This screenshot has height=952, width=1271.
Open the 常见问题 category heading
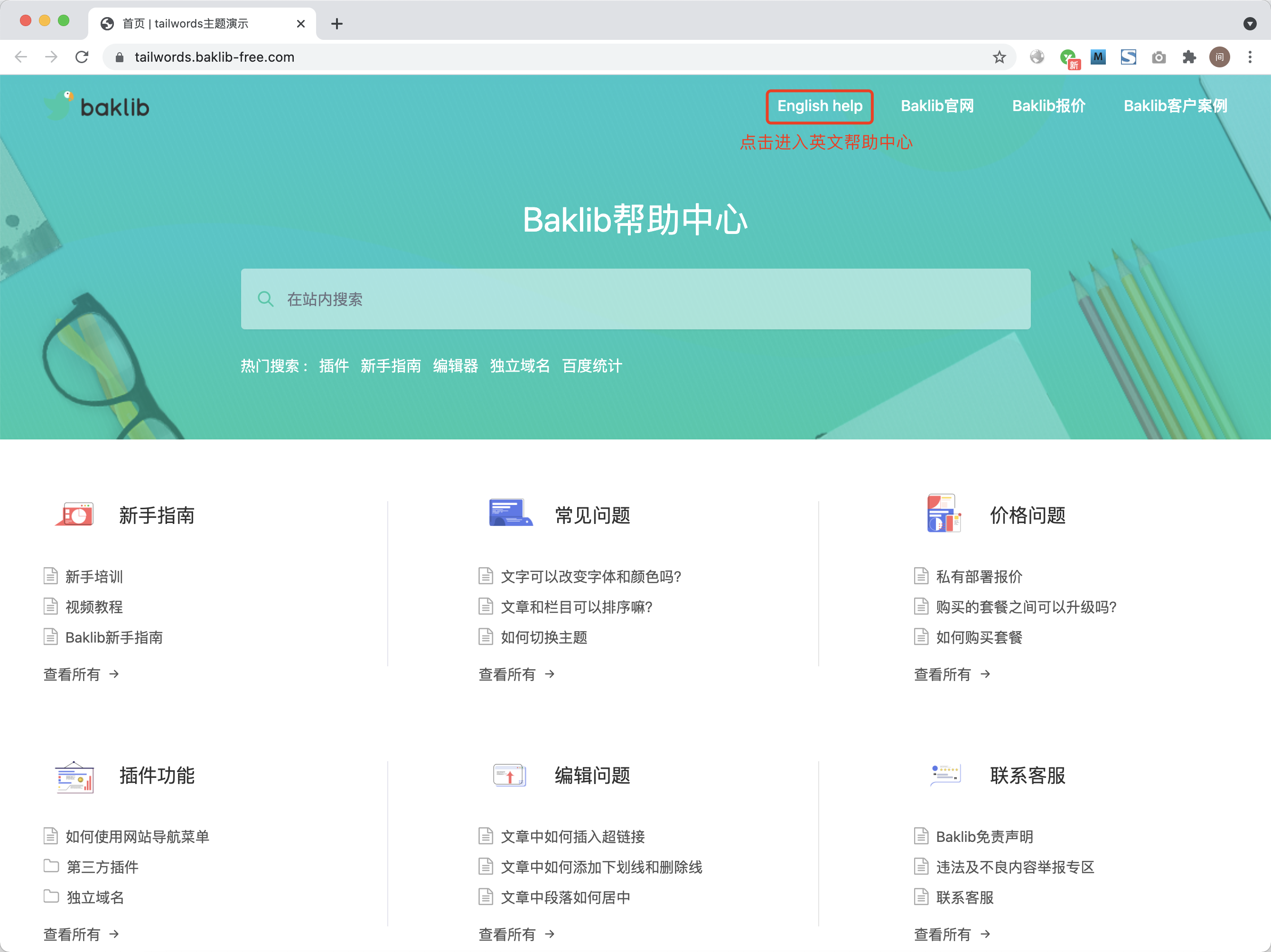592,515
